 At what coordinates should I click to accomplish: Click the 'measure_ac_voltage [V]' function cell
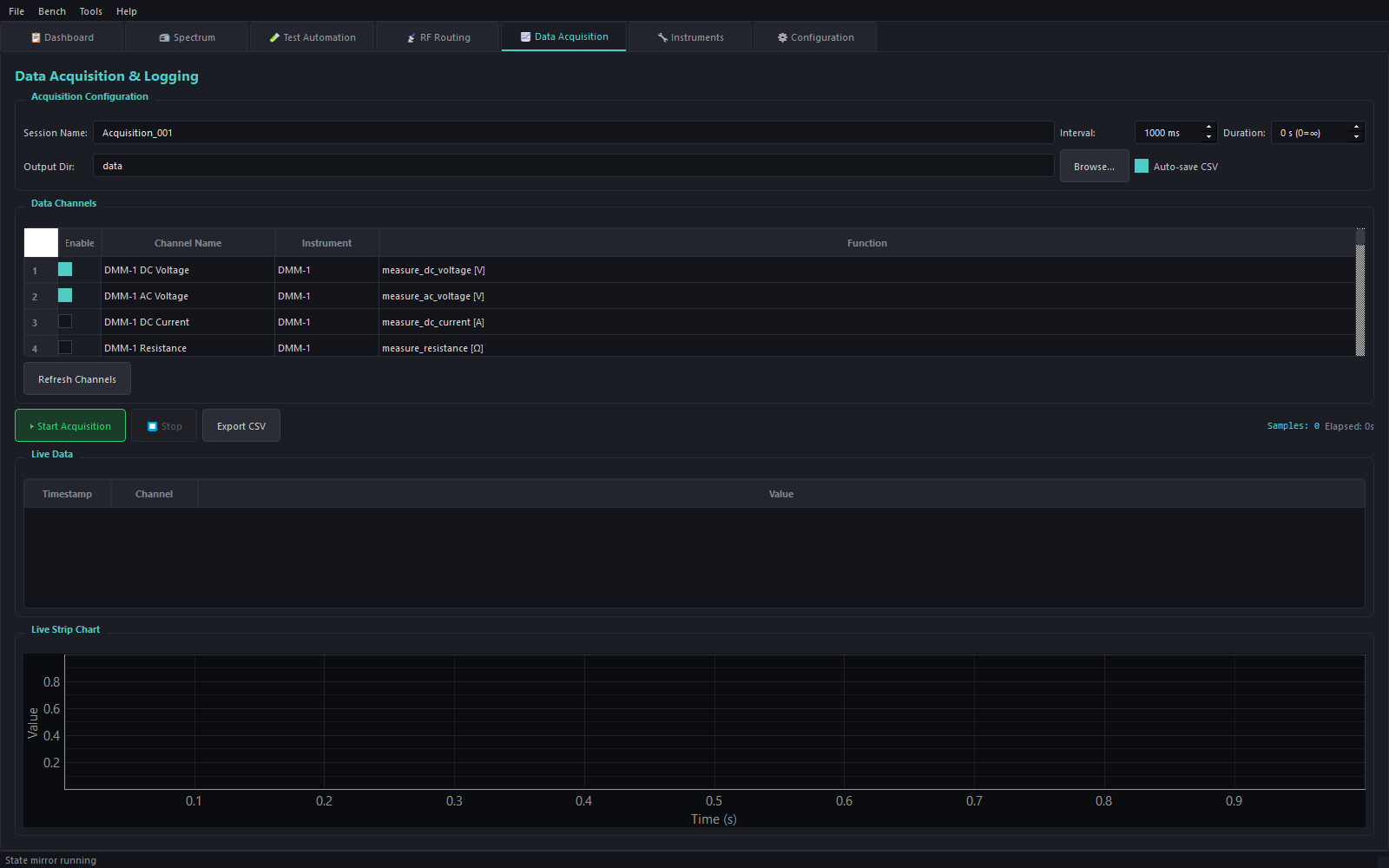click(x=867, y=296)
